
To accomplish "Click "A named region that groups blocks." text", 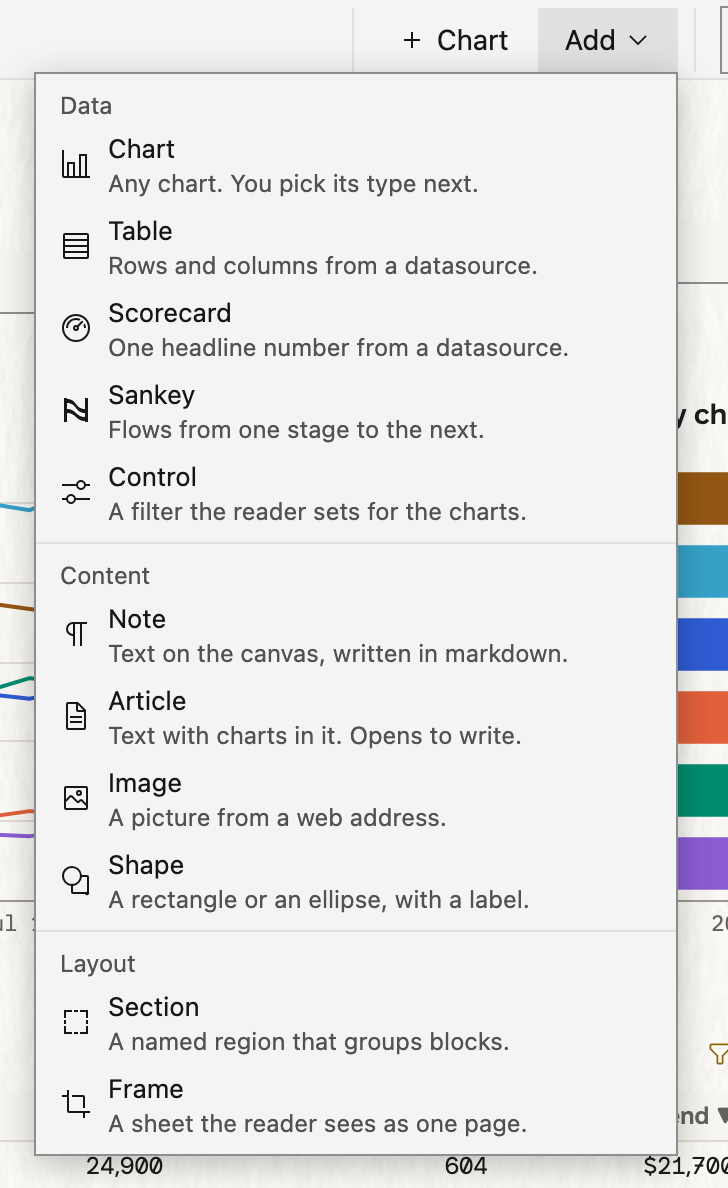I will [309, 1042].
